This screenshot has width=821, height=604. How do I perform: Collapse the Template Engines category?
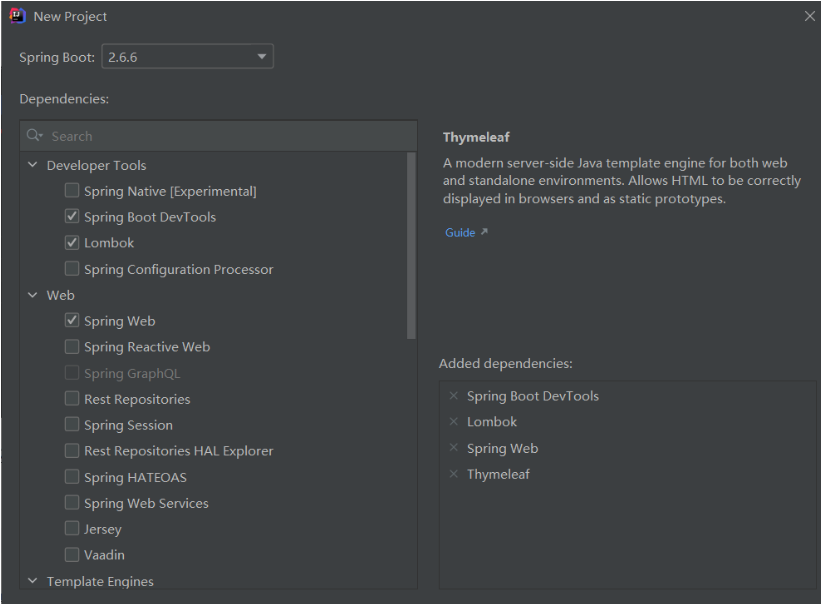(x=33, y=581)
